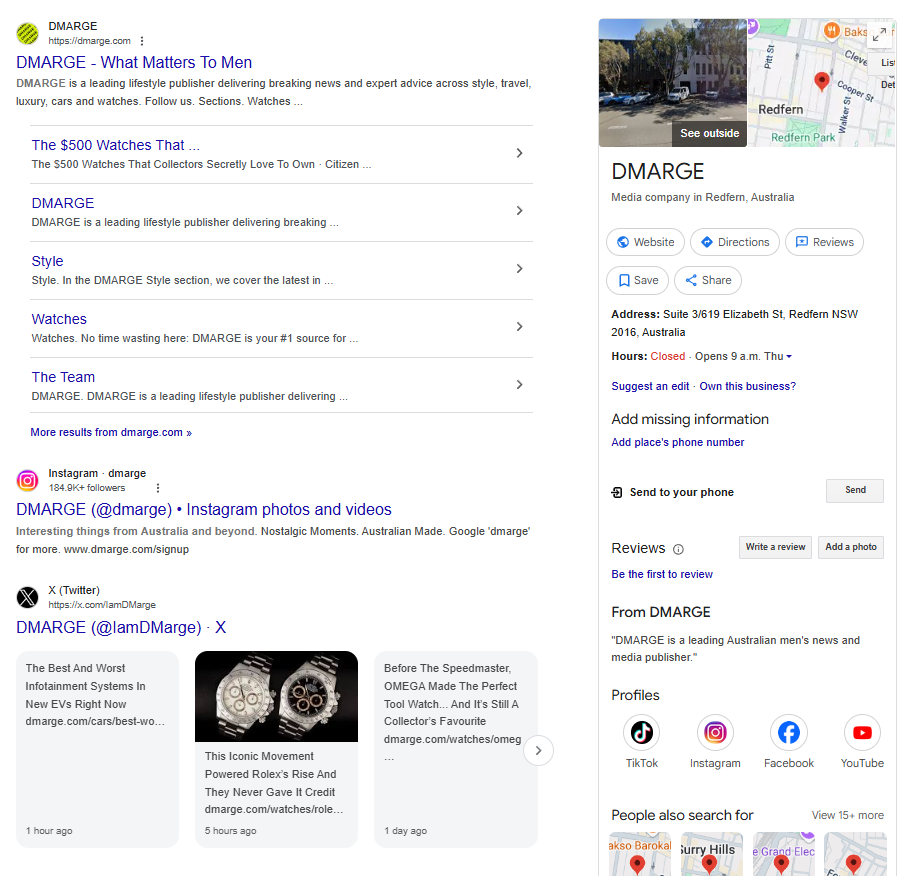Image resolution: width=913 pixels, height=876 pixels.
Task: Click 'View 15+ more' link
Action: [848, 815]
